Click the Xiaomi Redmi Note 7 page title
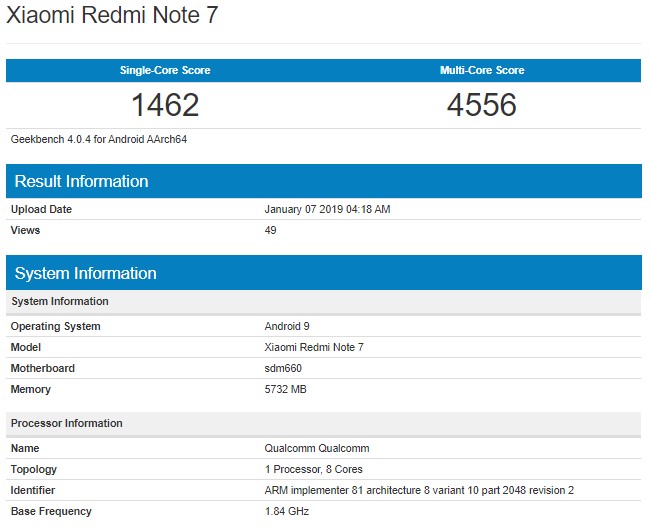This screenshot has width=651, height=531. tap(112, 15)
